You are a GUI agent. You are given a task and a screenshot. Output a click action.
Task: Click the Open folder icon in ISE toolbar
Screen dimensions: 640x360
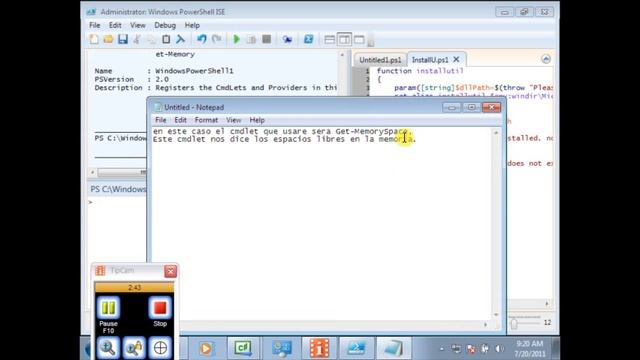pos(108,39)
